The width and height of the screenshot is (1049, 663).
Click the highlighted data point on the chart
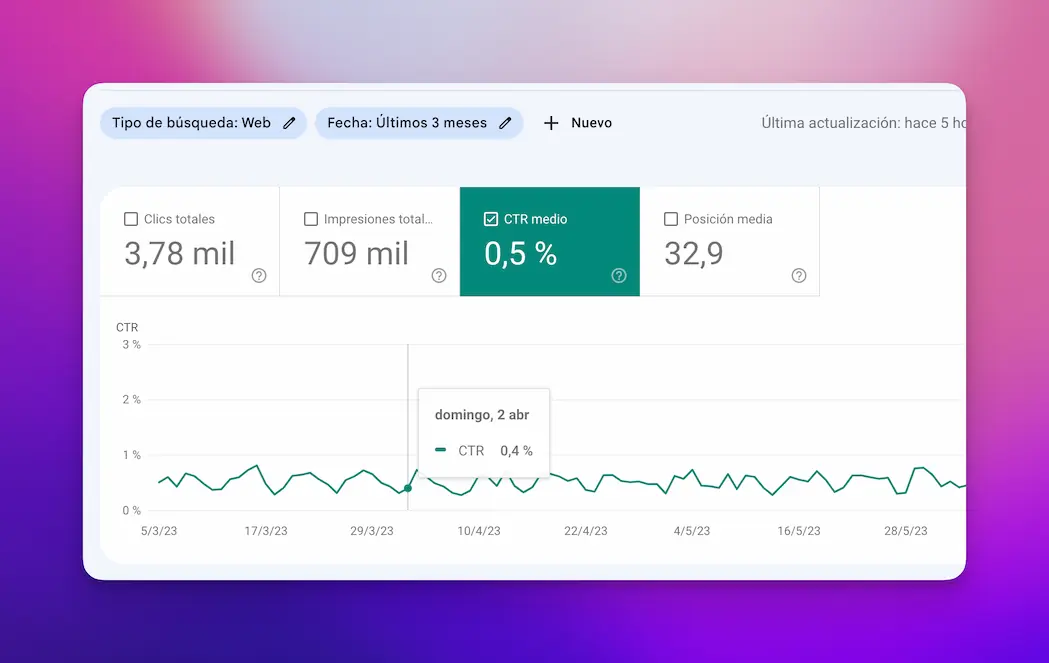(408, 487)
